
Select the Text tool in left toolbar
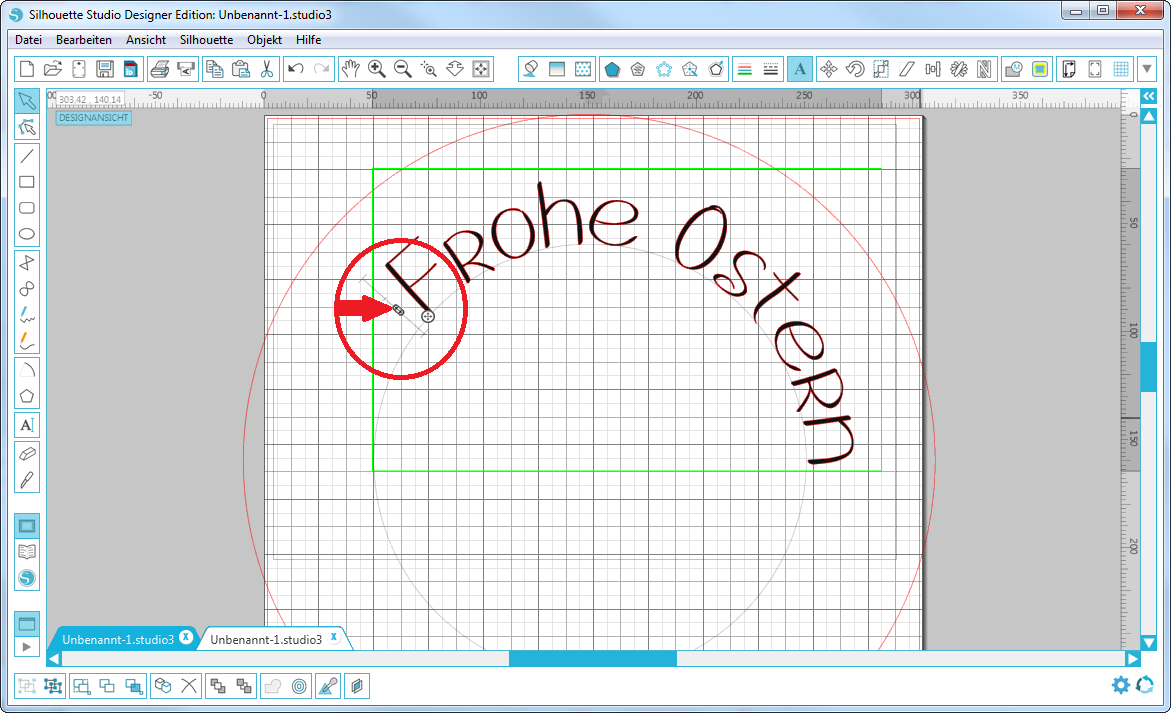(27, 424)
